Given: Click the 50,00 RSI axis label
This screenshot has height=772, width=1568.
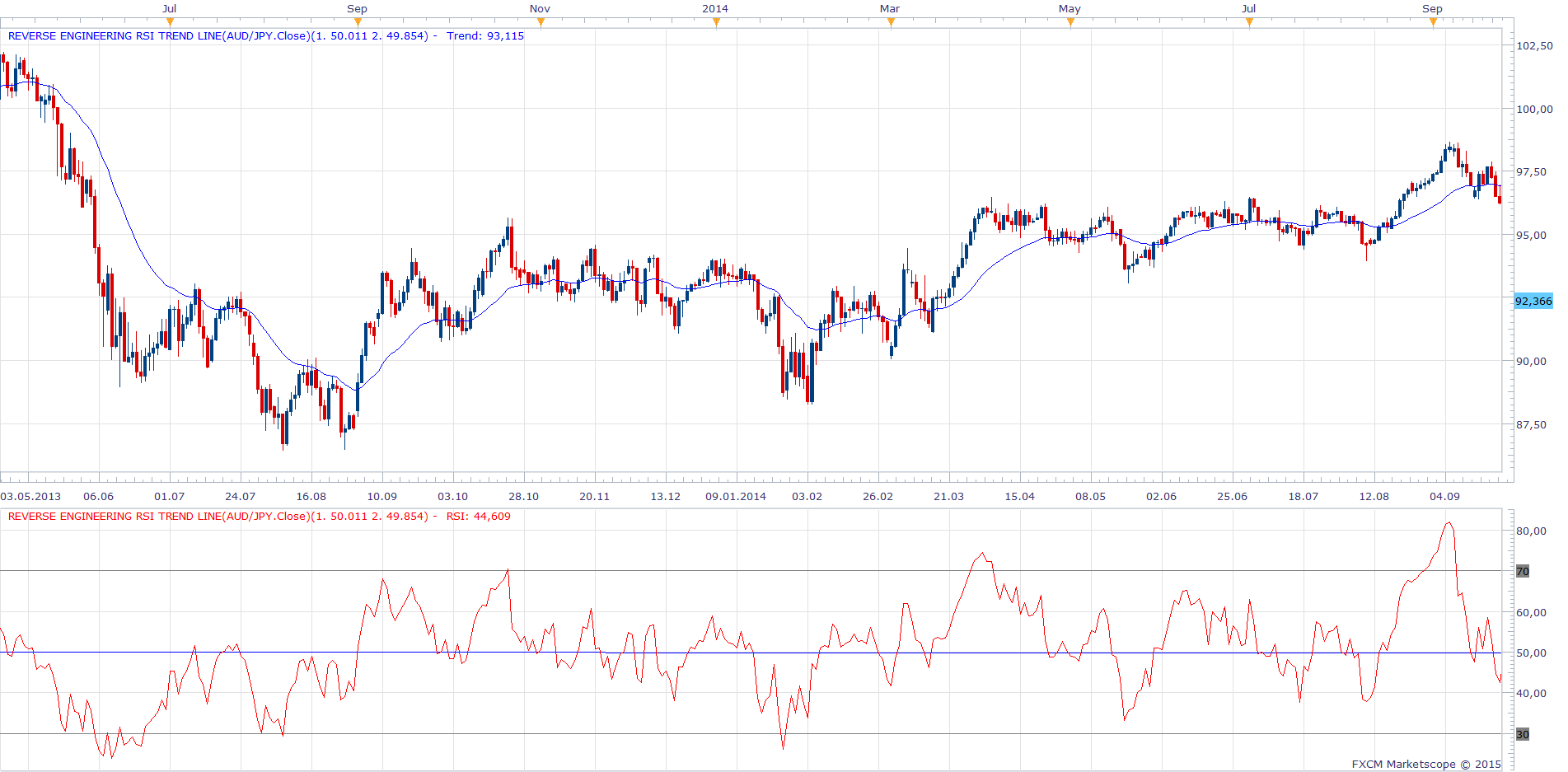Looking at the screenshot, I should point(1532,653).
